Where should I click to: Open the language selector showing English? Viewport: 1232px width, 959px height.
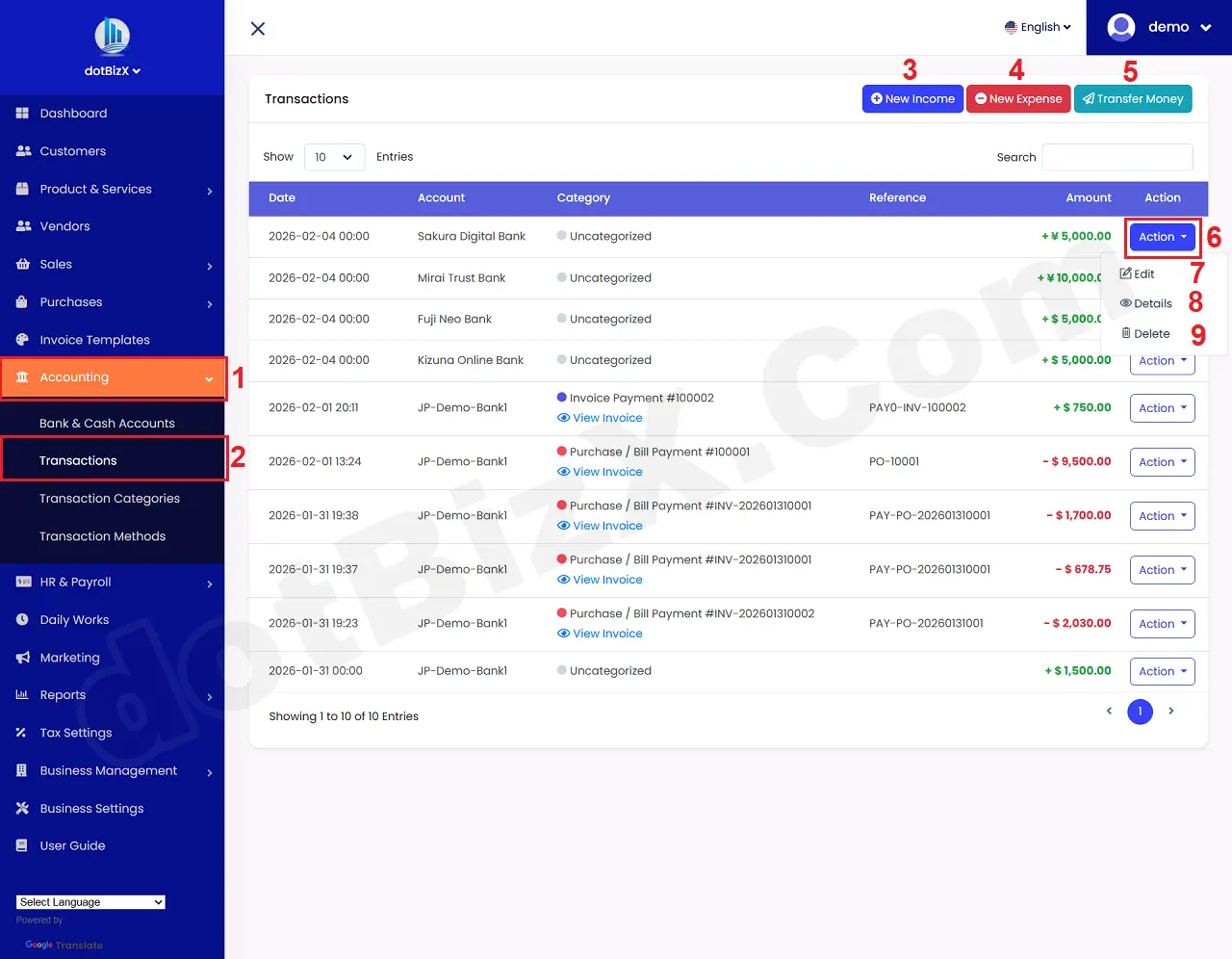(x=1038, y=27)
